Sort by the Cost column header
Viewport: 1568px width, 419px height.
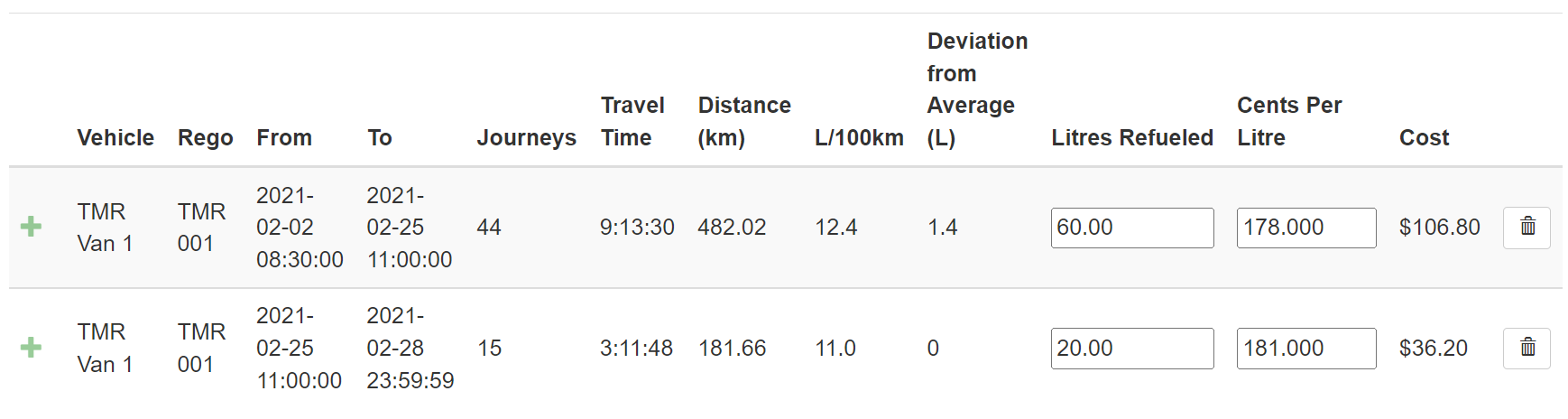click(x=1424, y=137)
